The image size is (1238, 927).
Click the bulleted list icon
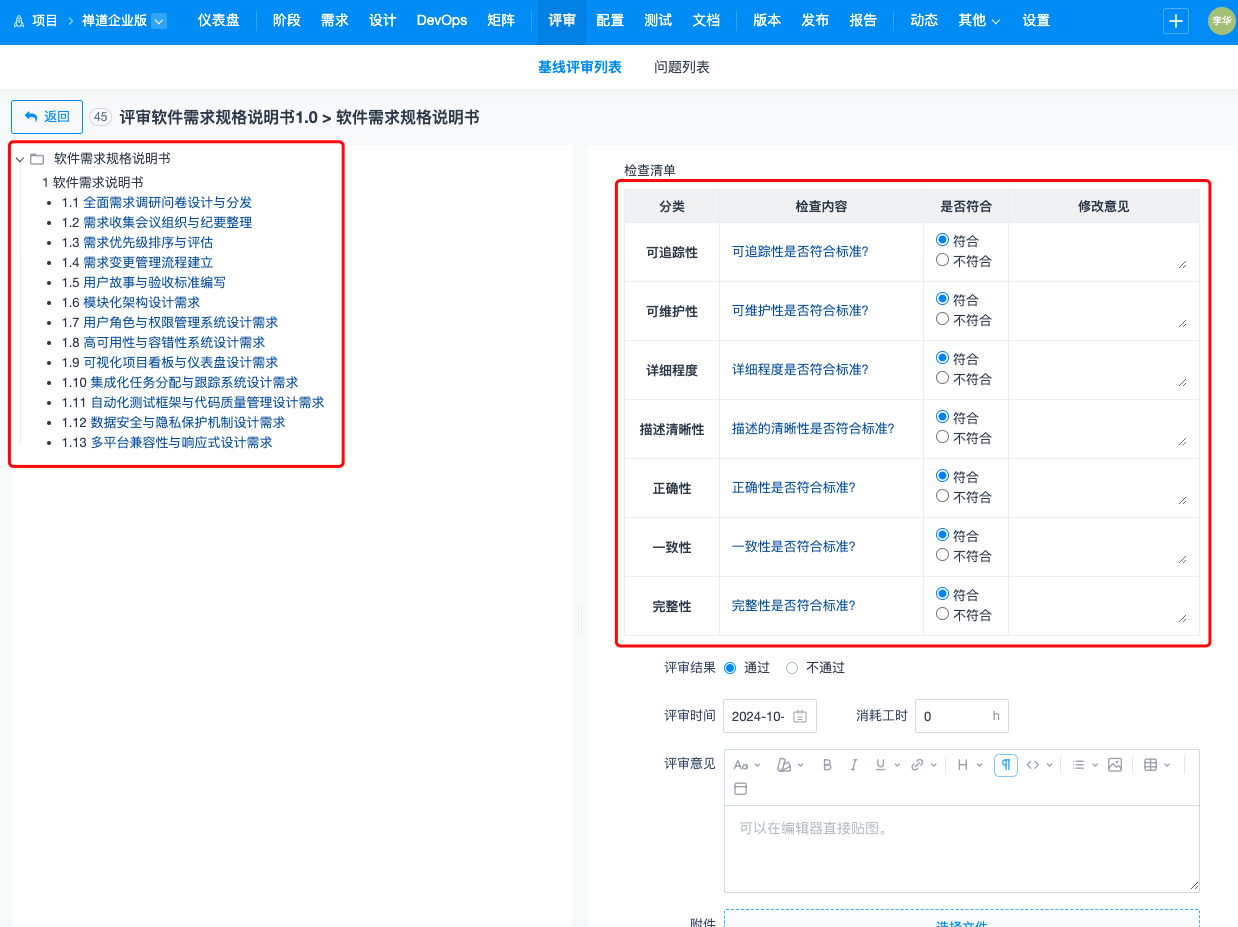(1078, 765)
